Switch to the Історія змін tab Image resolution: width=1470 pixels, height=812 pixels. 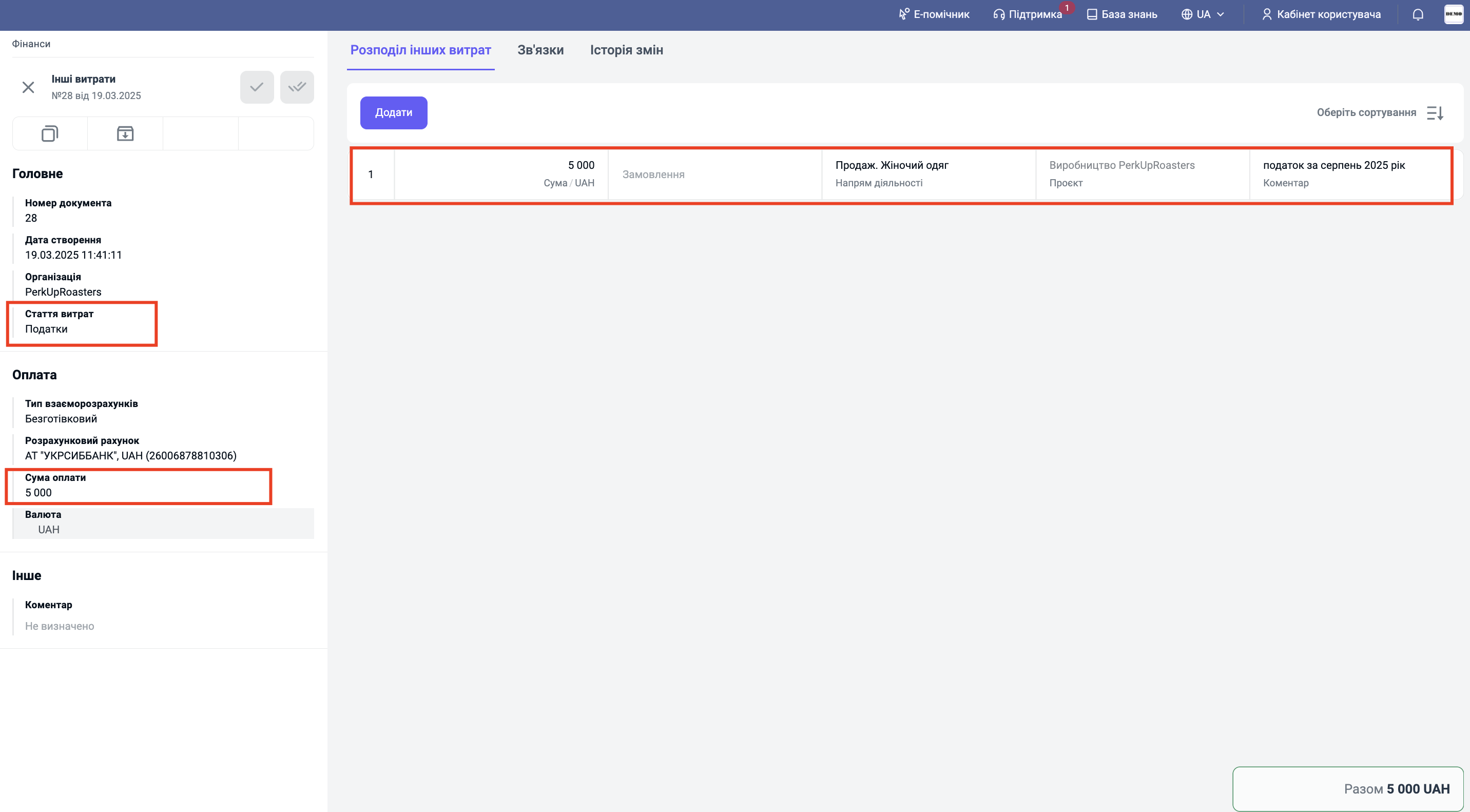click(x=626, y=50)
